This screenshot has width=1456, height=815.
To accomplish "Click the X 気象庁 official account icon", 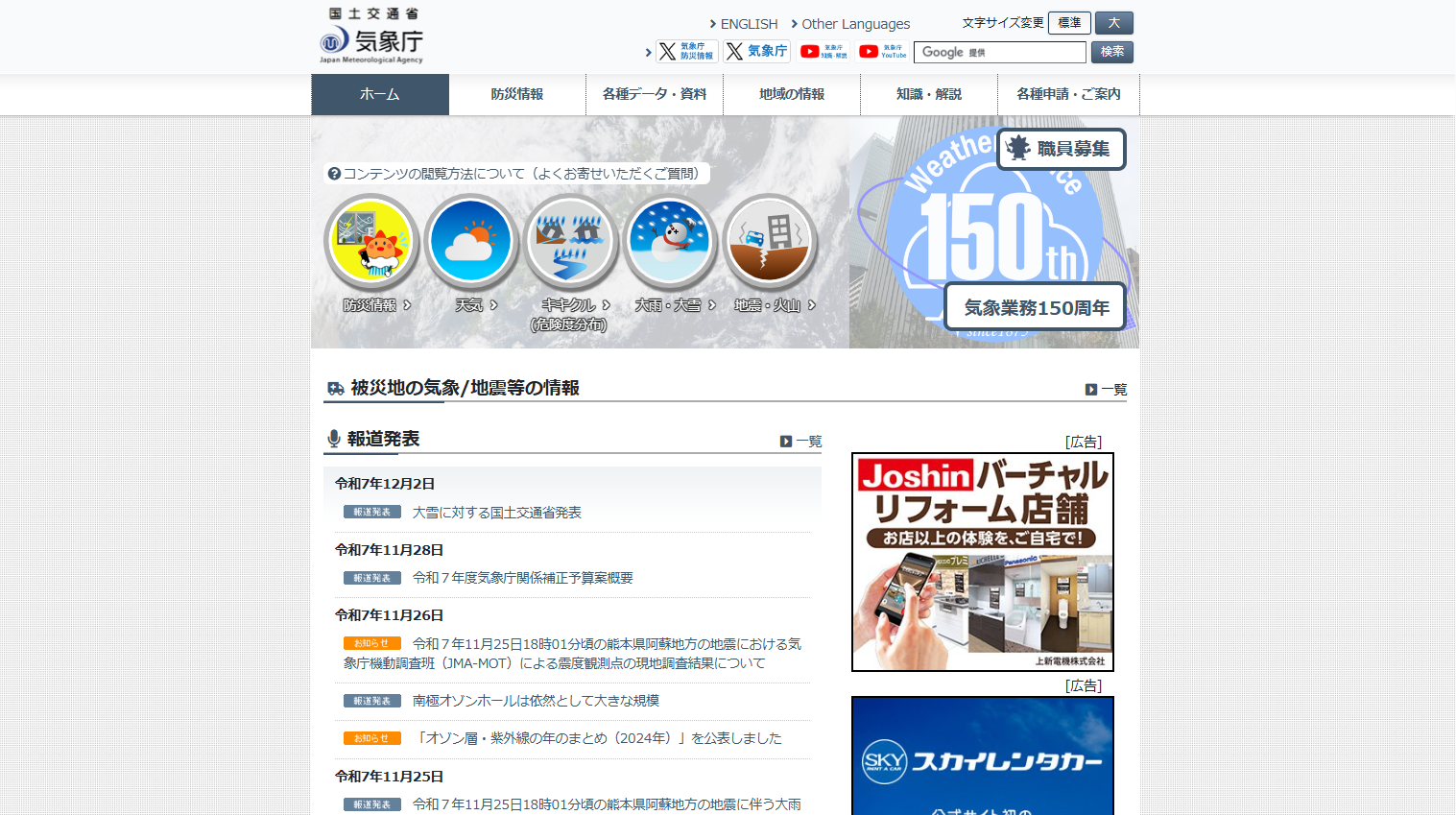I will pos(756,51).
